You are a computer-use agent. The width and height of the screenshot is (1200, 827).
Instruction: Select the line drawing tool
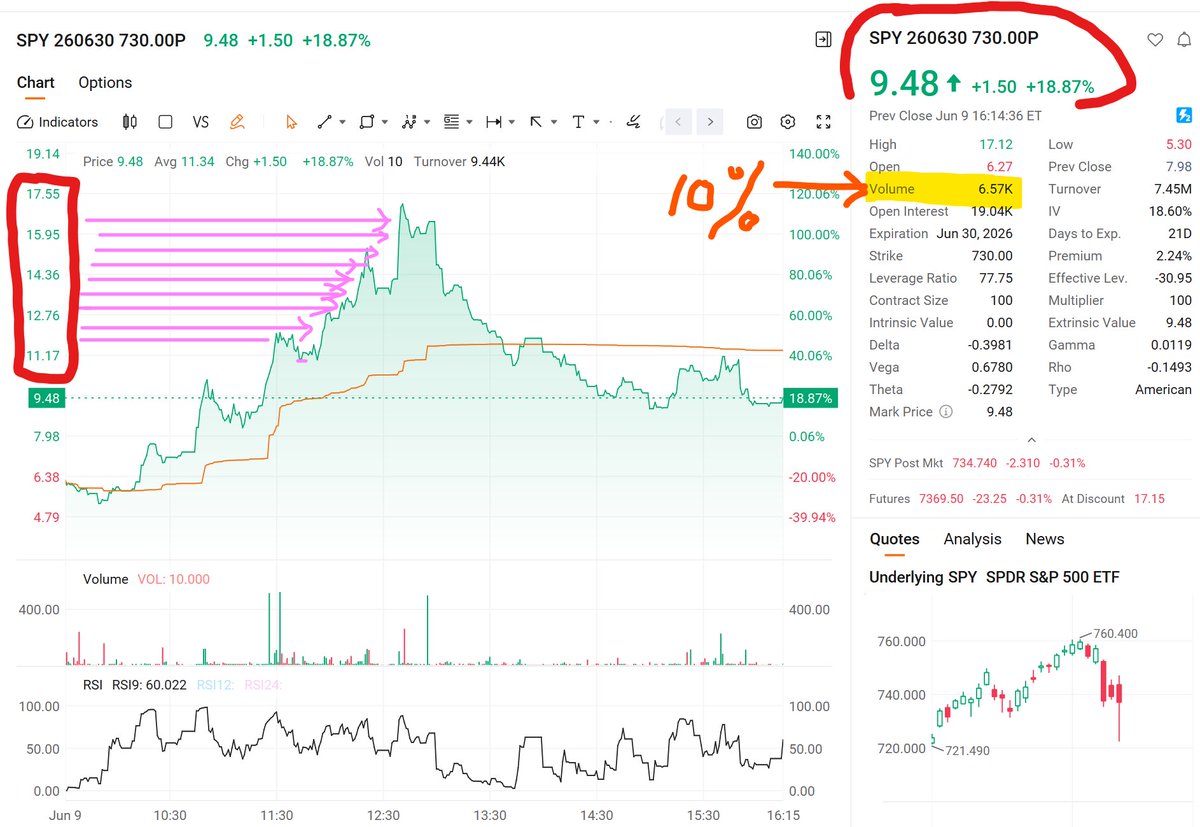coord(324,122)
